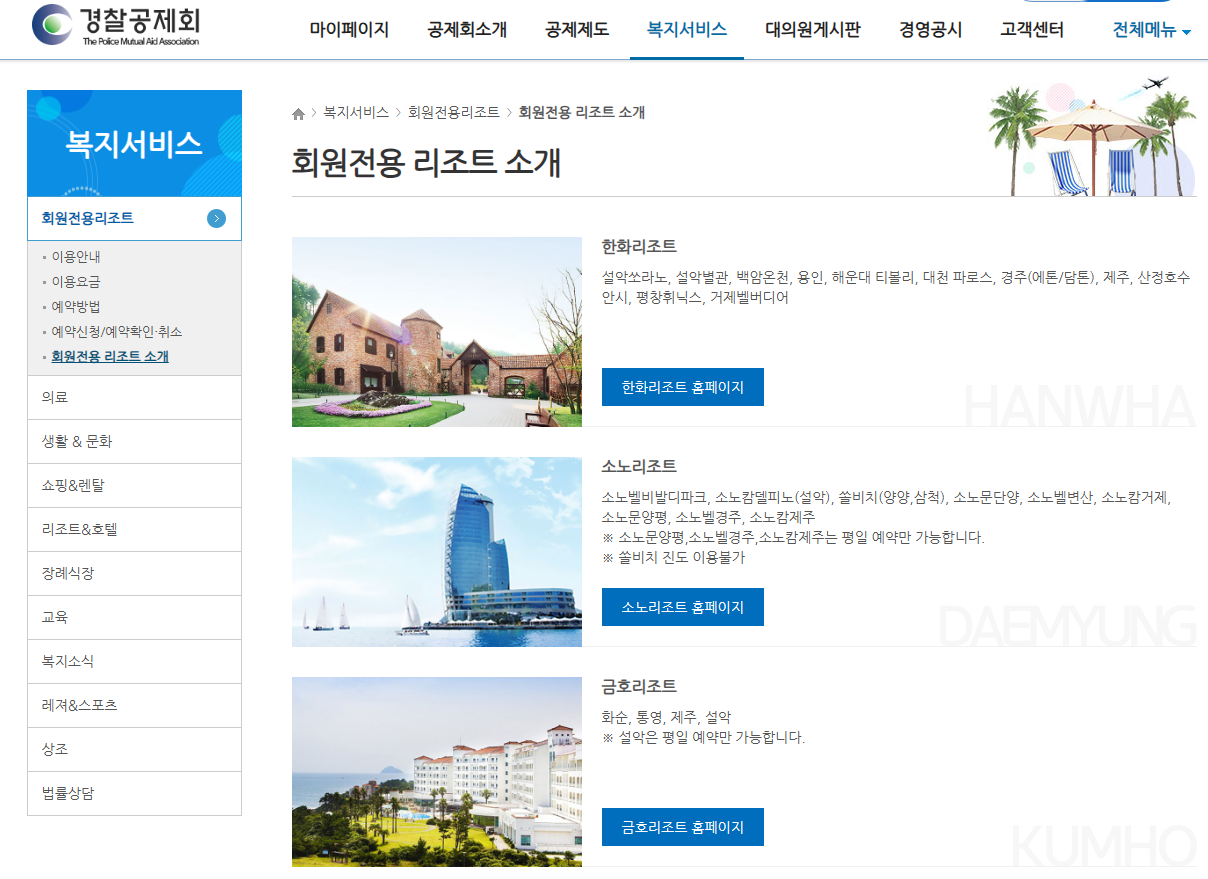
Task: Open 리조트&호텔 sidebar category
Action: [134, 529]
